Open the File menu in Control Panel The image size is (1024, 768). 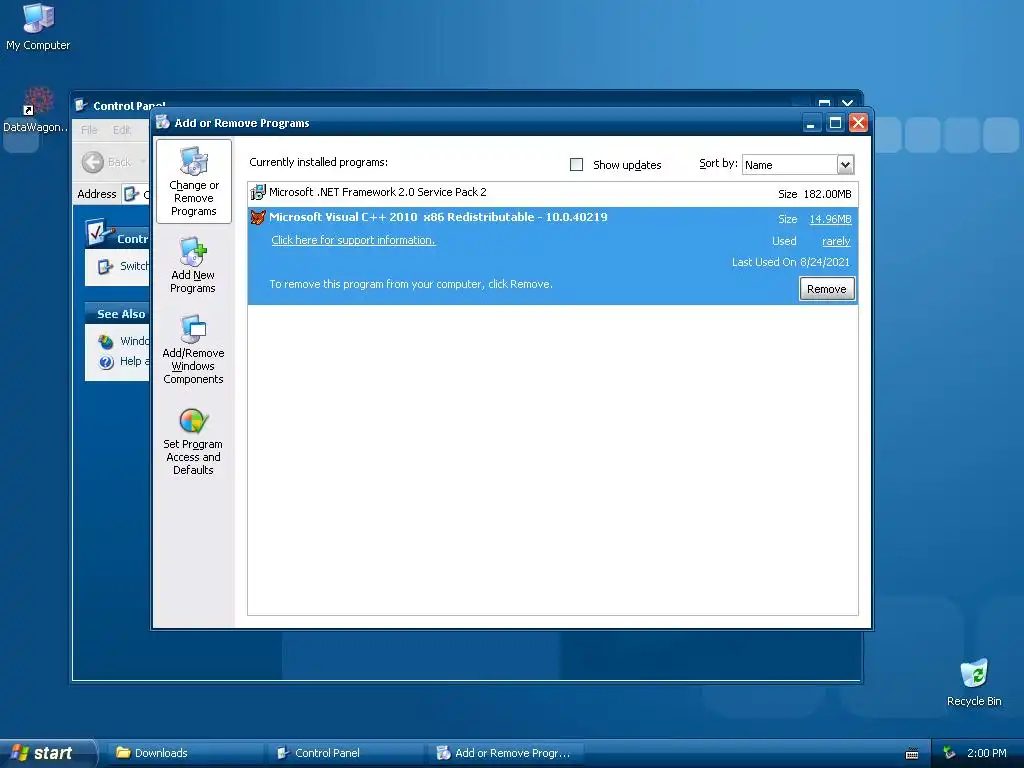coord(89,130)
